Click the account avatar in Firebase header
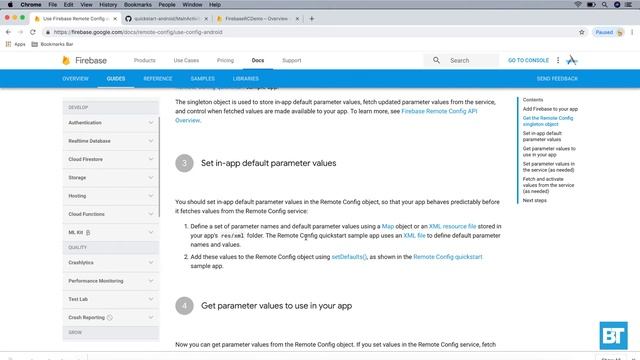Screen dimensions: 640x360 571,60
